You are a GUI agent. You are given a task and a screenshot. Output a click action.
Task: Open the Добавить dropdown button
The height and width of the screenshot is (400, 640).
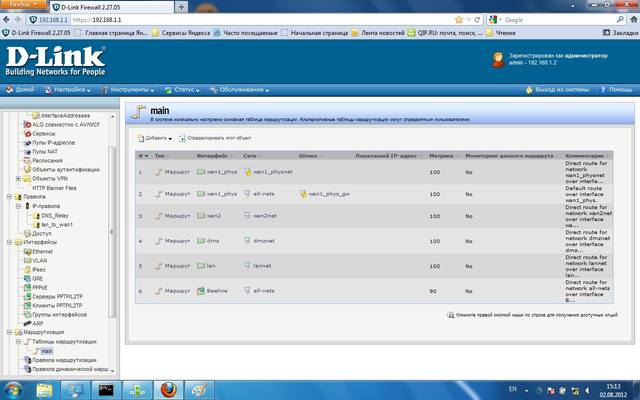tap(155, 138)
